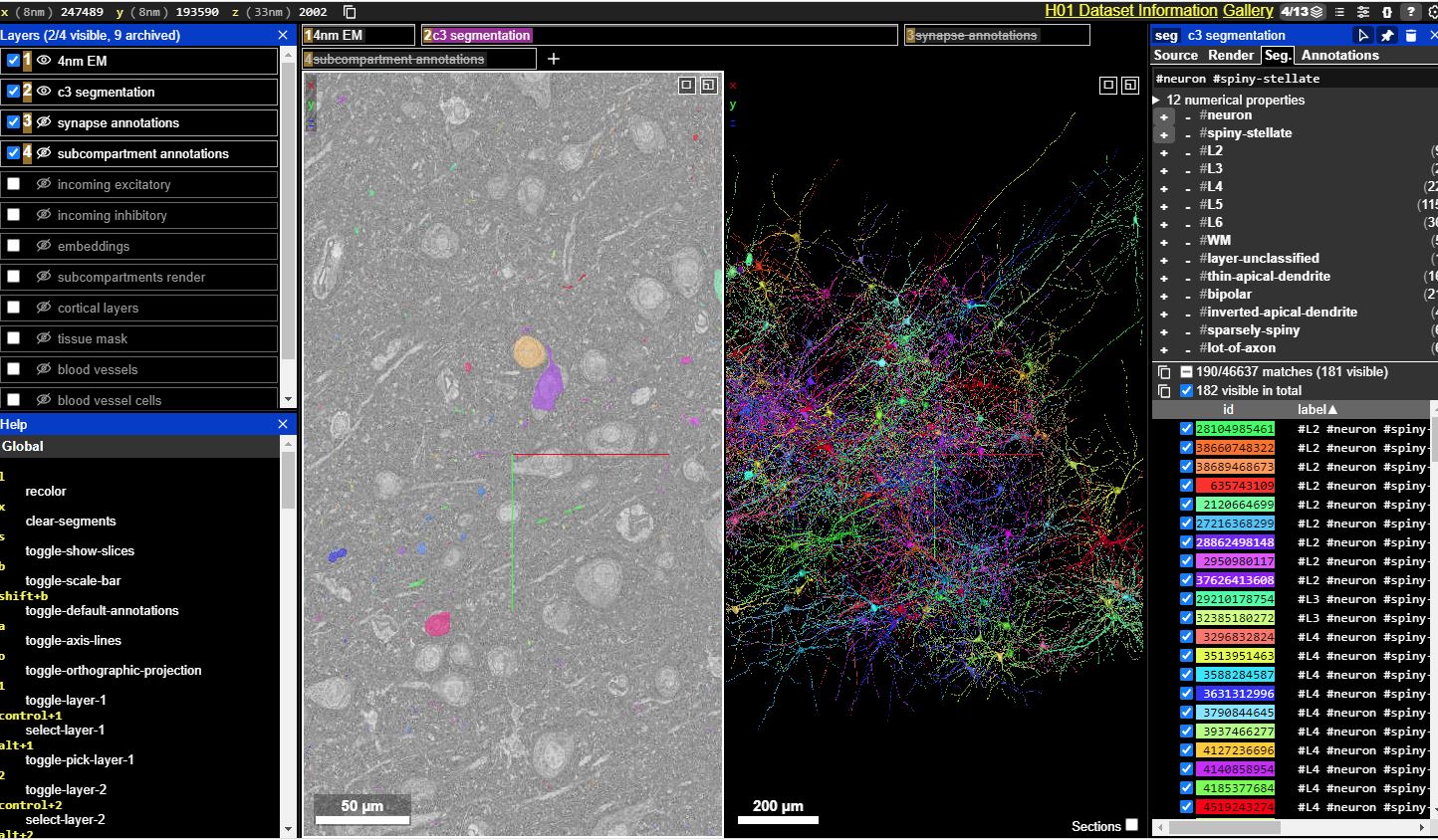Open the H01 Dataset Information link

click(x=1130, y=11)
